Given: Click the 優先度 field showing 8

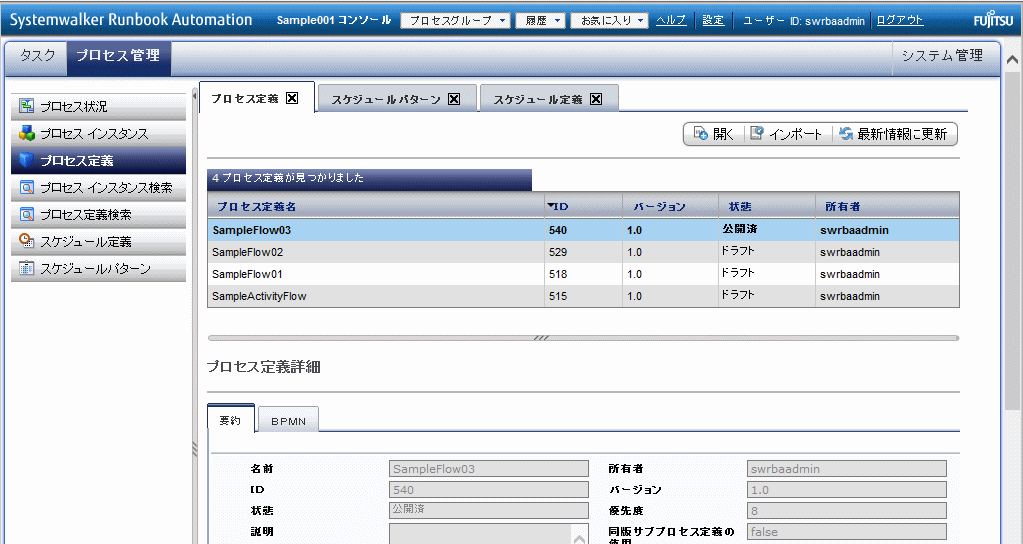Looking at the screenshot, I should (847, 511).
